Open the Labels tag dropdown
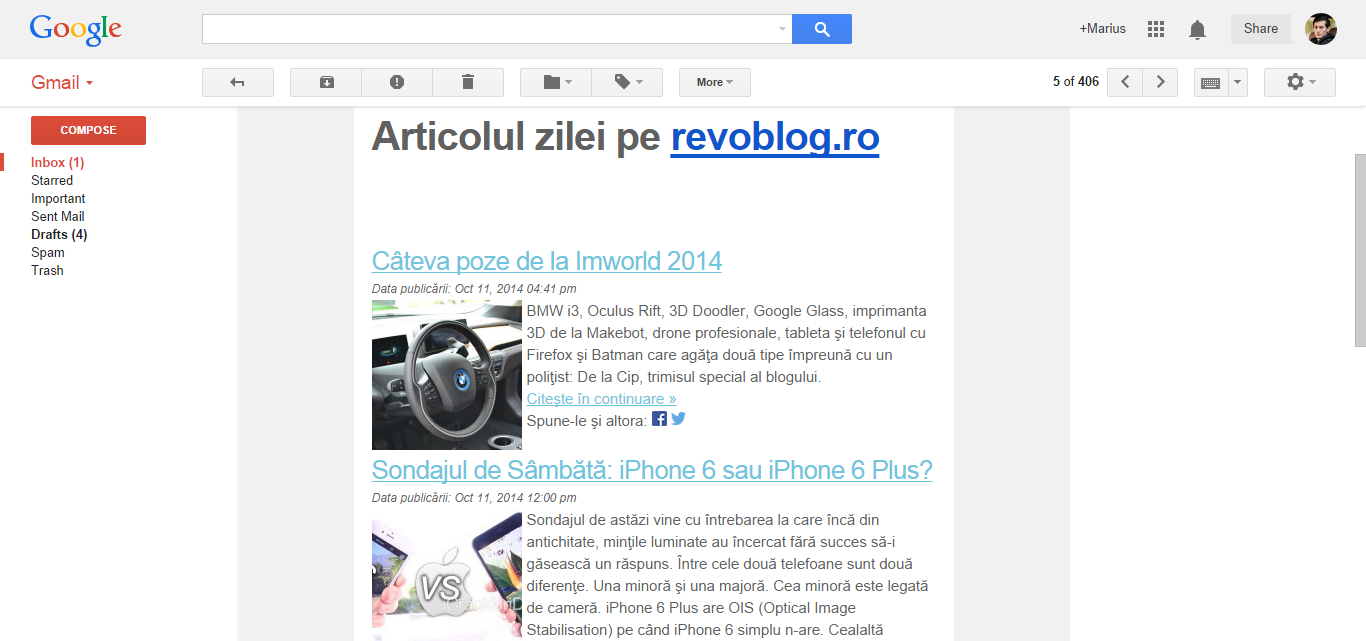1366x641 pixels. (627, 82)
